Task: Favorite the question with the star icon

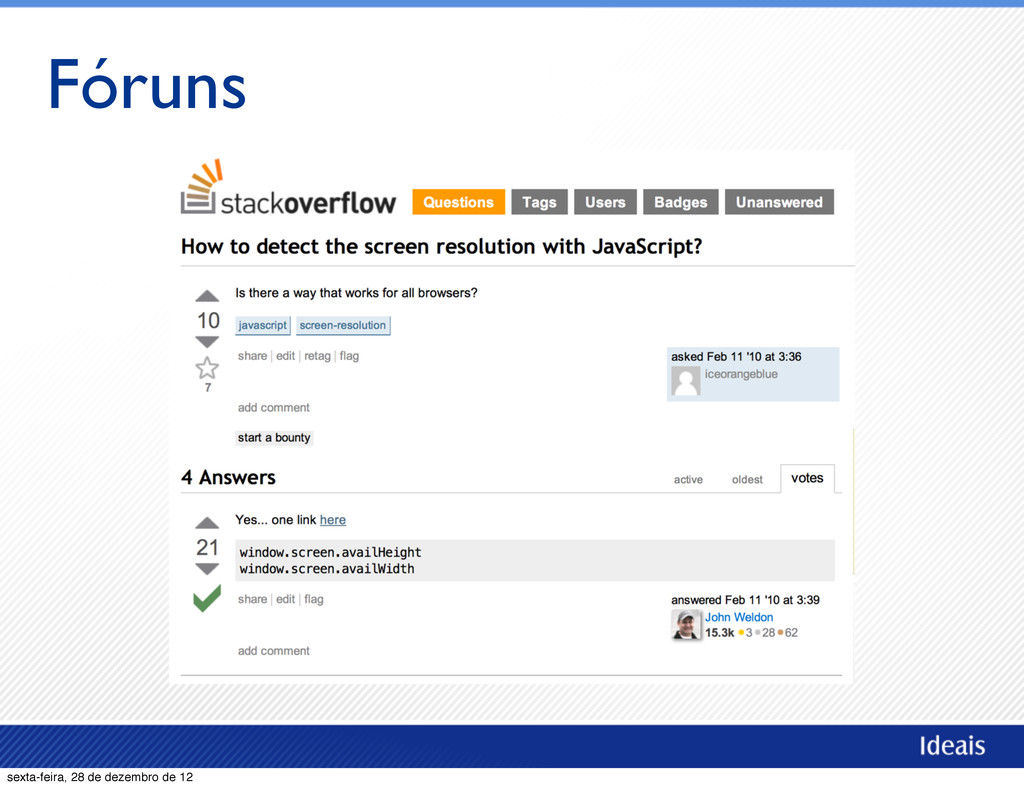Action: [x=207, y=368]
